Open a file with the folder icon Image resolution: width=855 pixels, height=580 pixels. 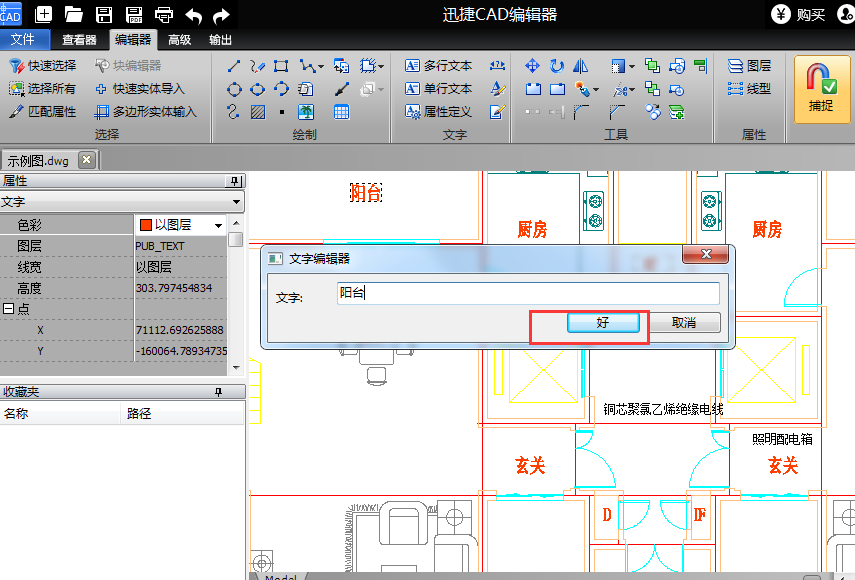pos(74,14)
